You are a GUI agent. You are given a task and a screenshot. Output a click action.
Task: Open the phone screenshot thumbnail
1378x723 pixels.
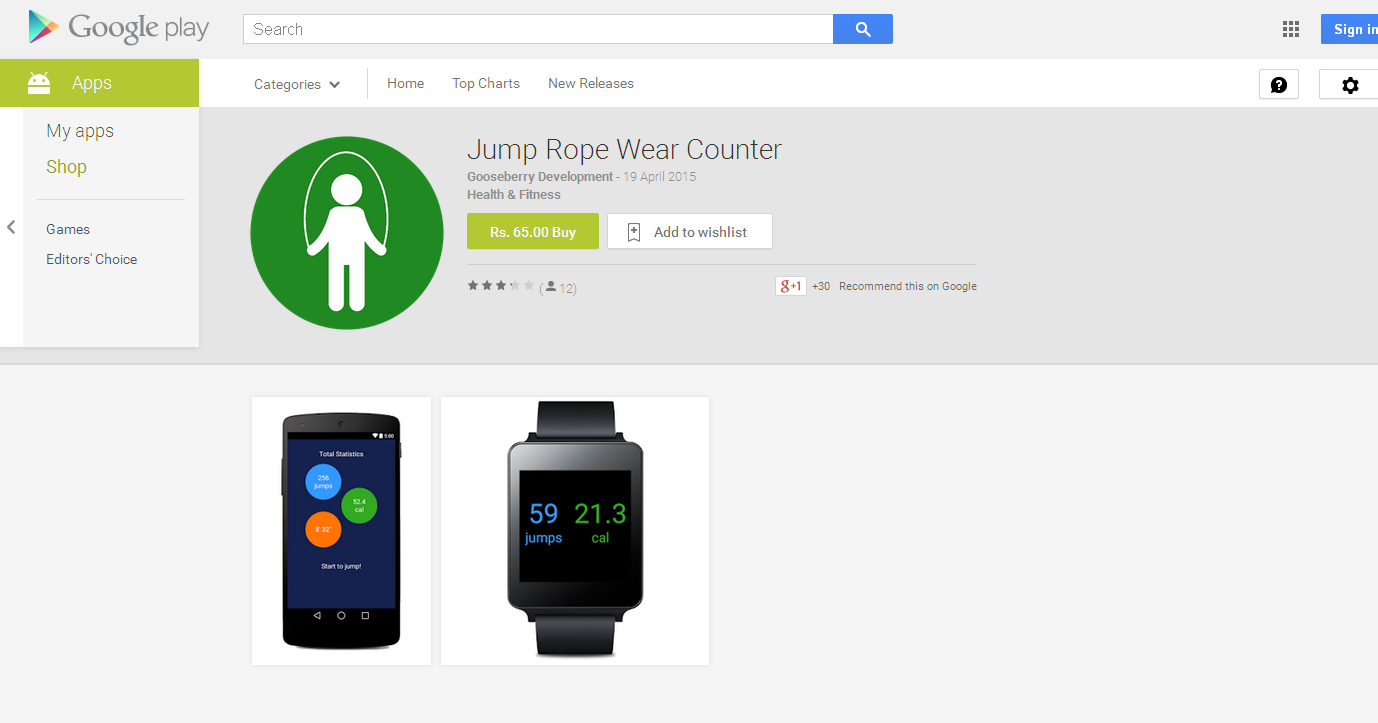pos(341,531)
